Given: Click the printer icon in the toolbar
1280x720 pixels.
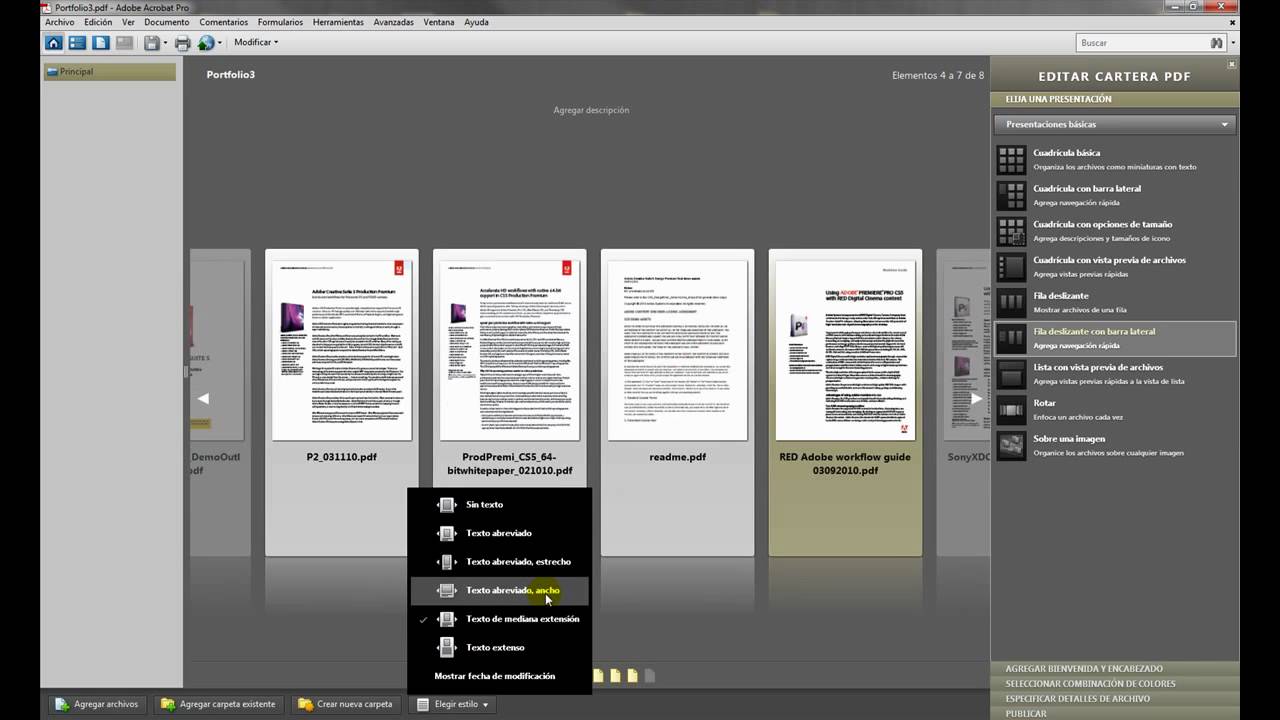Looking at the screenshot, I should (182, 43).
